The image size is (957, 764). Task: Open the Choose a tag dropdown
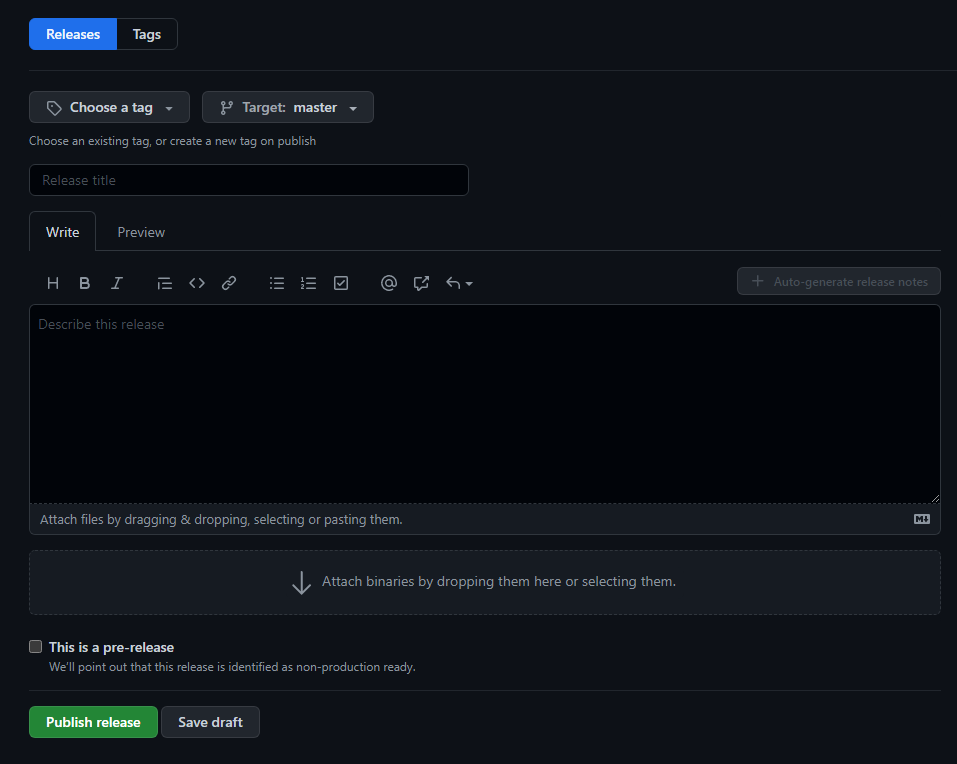(x=108, y=107)
